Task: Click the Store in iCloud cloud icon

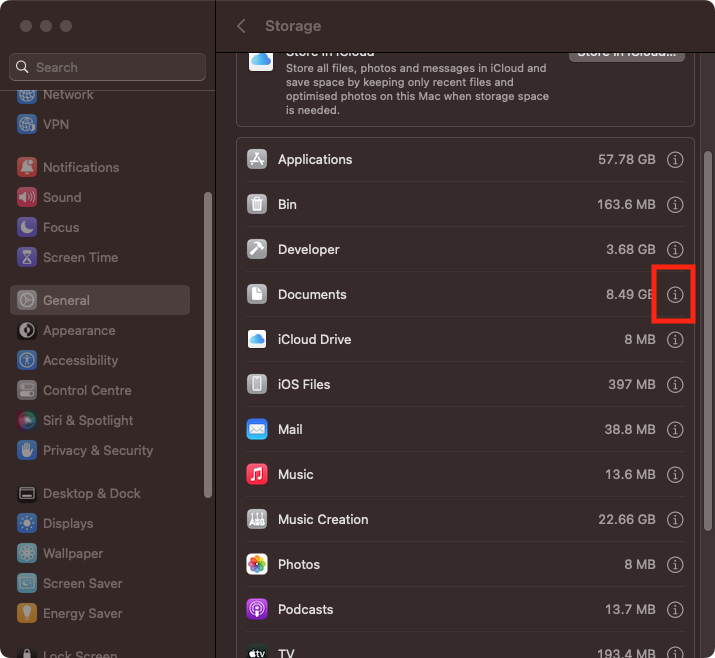Action: point(261,62)
